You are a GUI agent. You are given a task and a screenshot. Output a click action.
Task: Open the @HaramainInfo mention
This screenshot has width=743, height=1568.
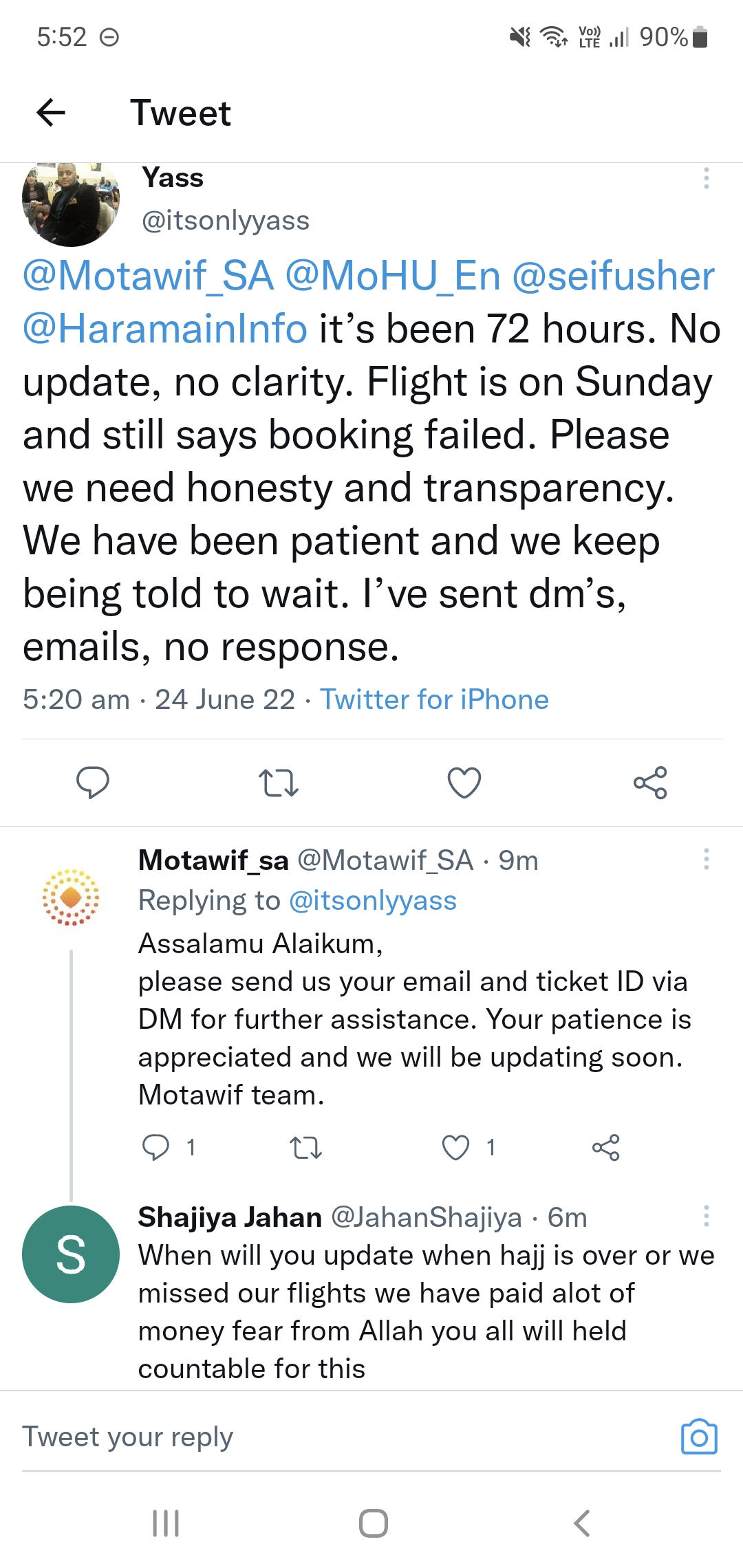pos(165,329)
